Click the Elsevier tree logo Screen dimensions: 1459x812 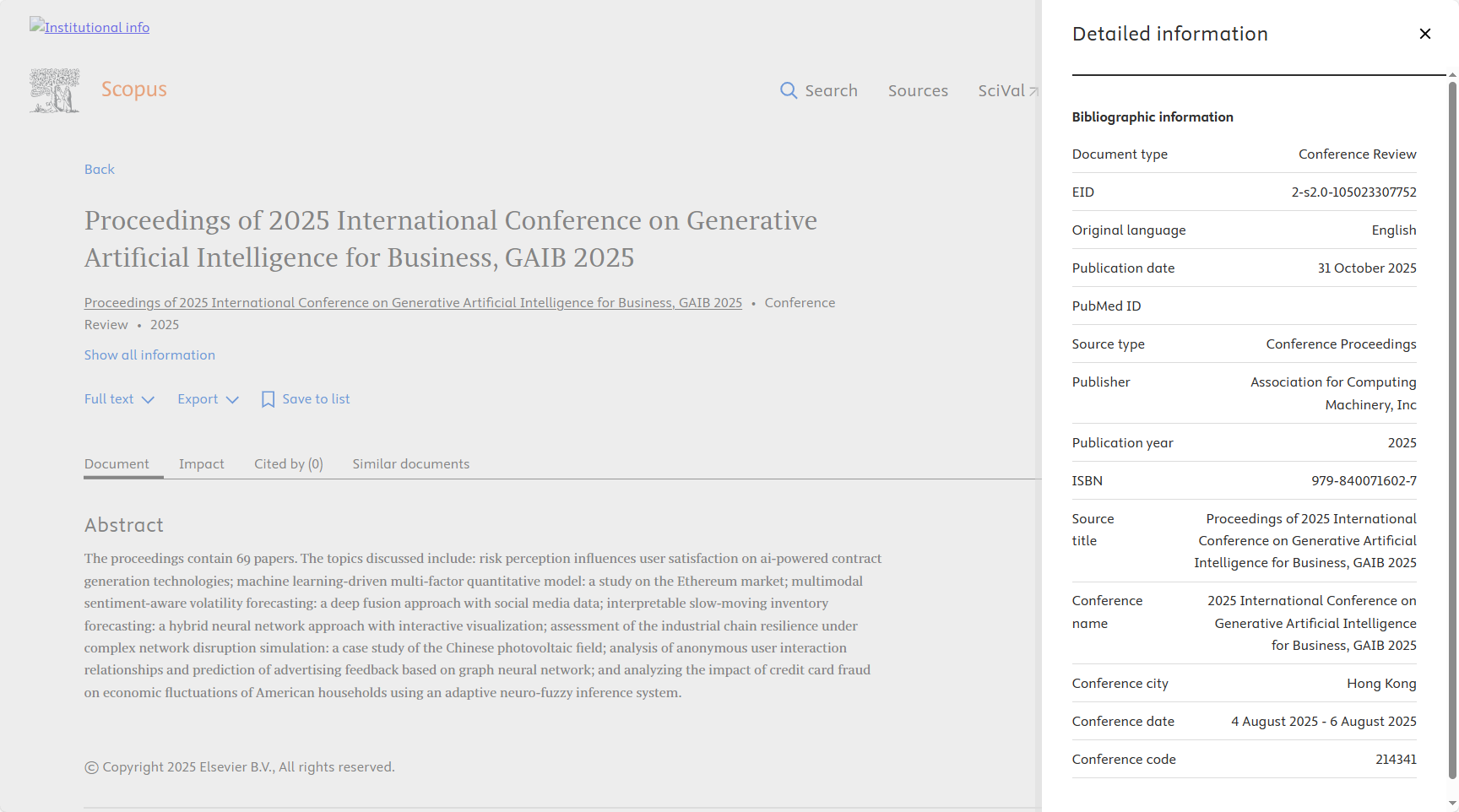pyautogui.click(x=55, y=90)
